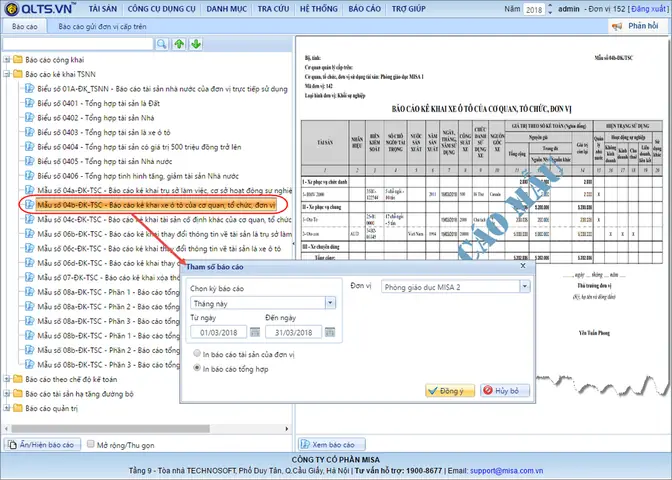Click the green down arrow icon
The image size is (672, 480).
pyautogui.click(x=195, y=44)
